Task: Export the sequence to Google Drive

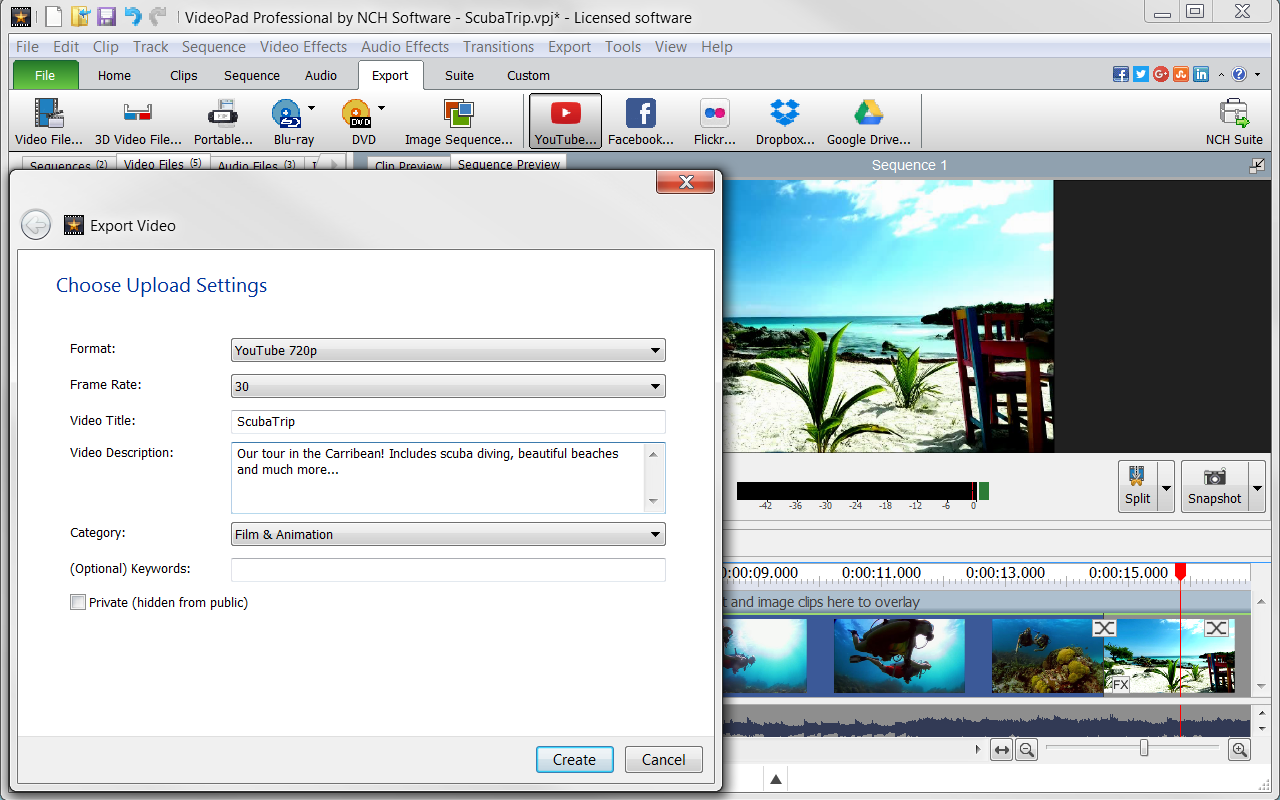Action: click(868, 120)
